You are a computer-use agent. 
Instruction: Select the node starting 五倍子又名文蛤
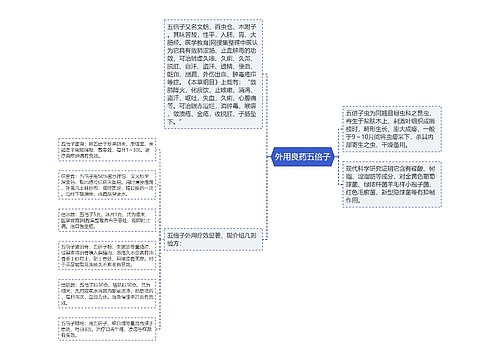click(x=213, y=74)
